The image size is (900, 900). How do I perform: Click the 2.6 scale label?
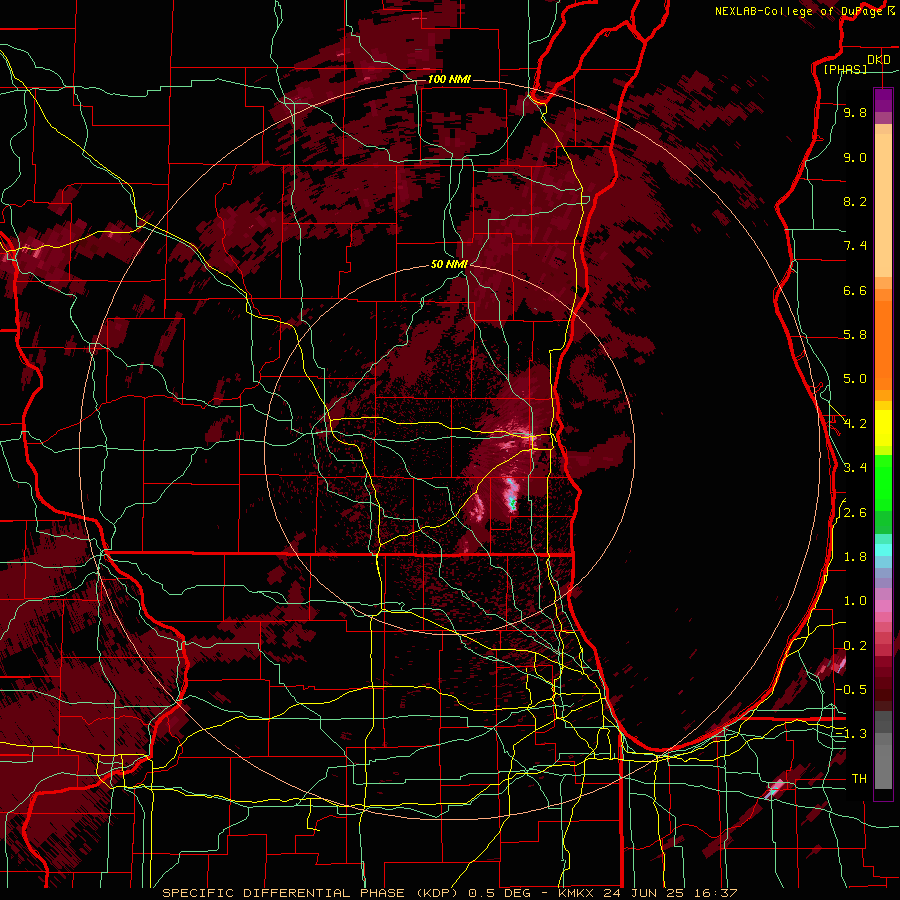(x=855, y=513)
